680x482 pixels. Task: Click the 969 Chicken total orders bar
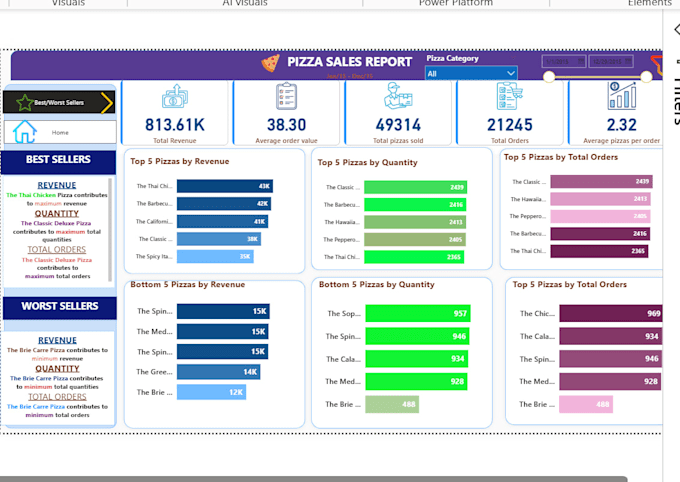611,313
